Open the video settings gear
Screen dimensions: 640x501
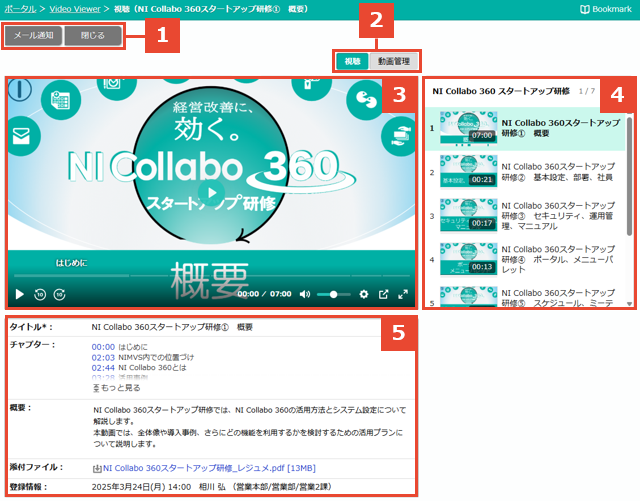(x=363, y=294)
